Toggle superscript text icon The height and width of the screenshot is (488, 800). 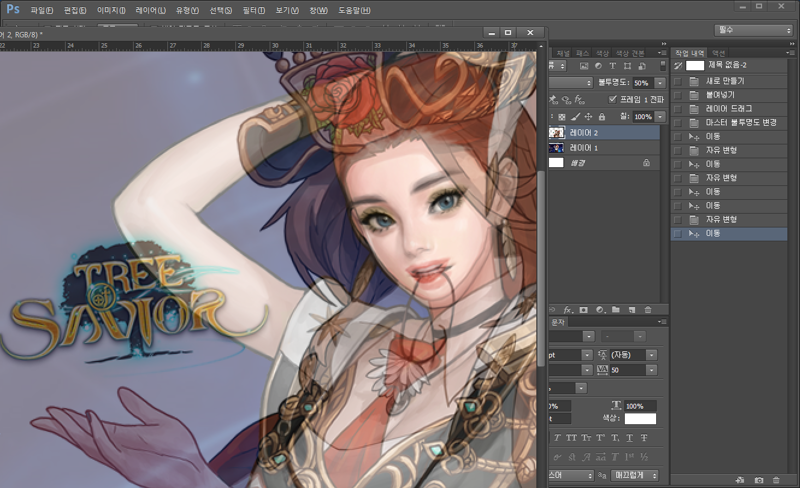point(601,438)
